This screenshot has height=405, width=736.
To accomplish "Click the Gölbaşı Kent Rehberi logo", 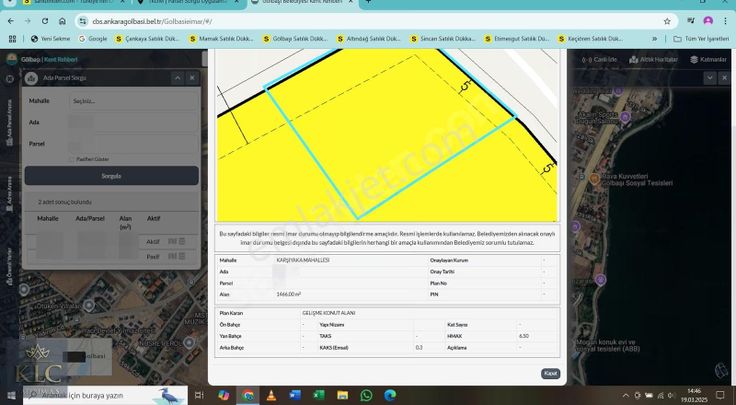I will [42, 60].
